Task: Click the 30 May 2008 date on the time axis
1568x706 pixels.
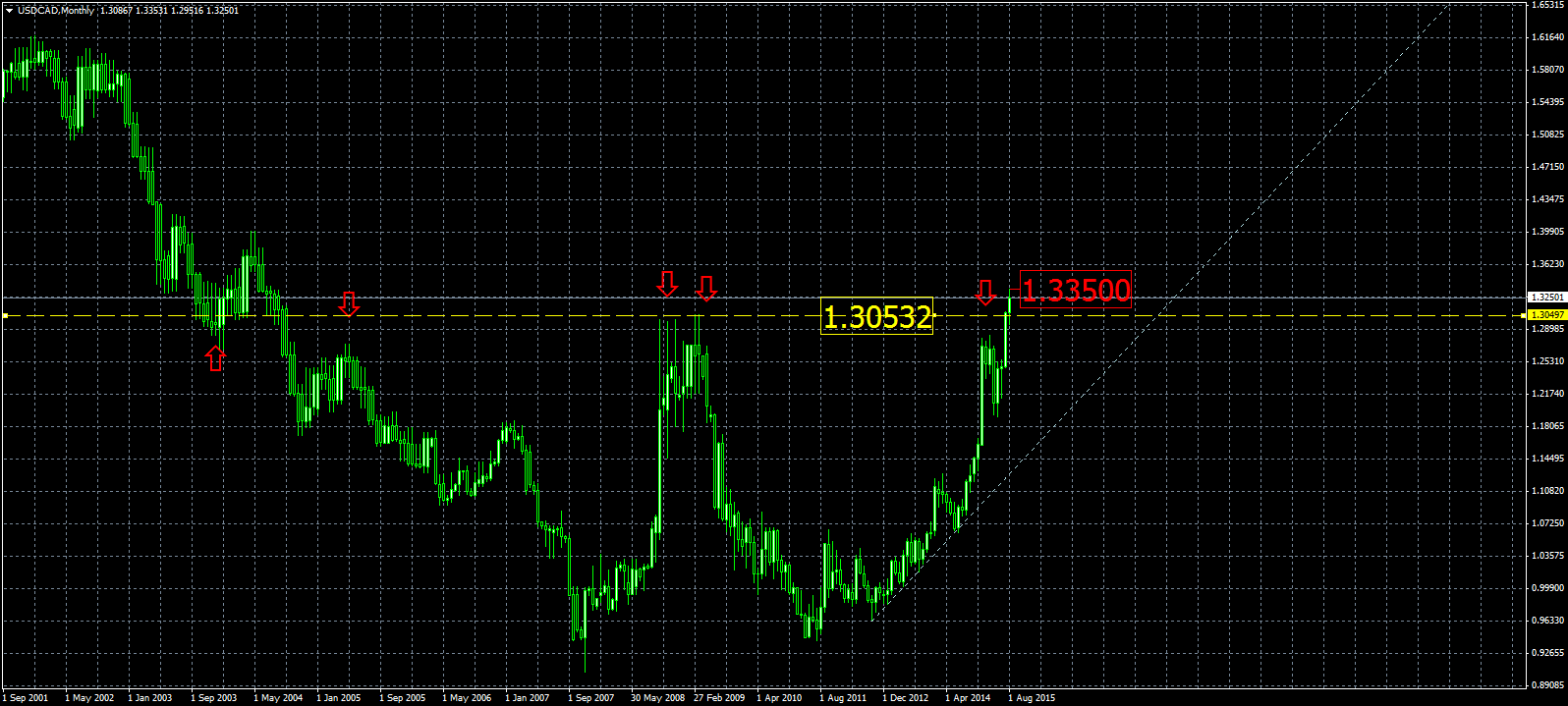Action: [x=657, y=698]
